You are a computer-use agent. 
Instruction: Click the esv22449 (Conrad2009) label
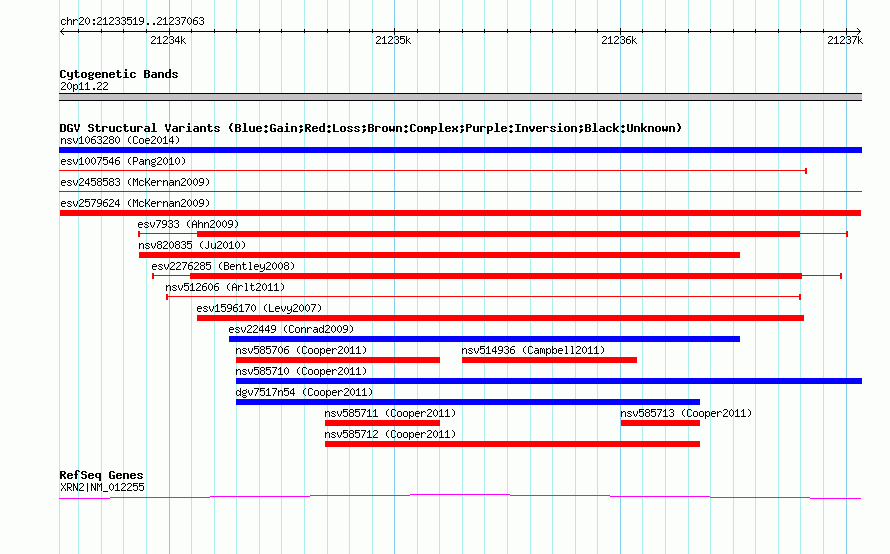click(x=291, y=329)
